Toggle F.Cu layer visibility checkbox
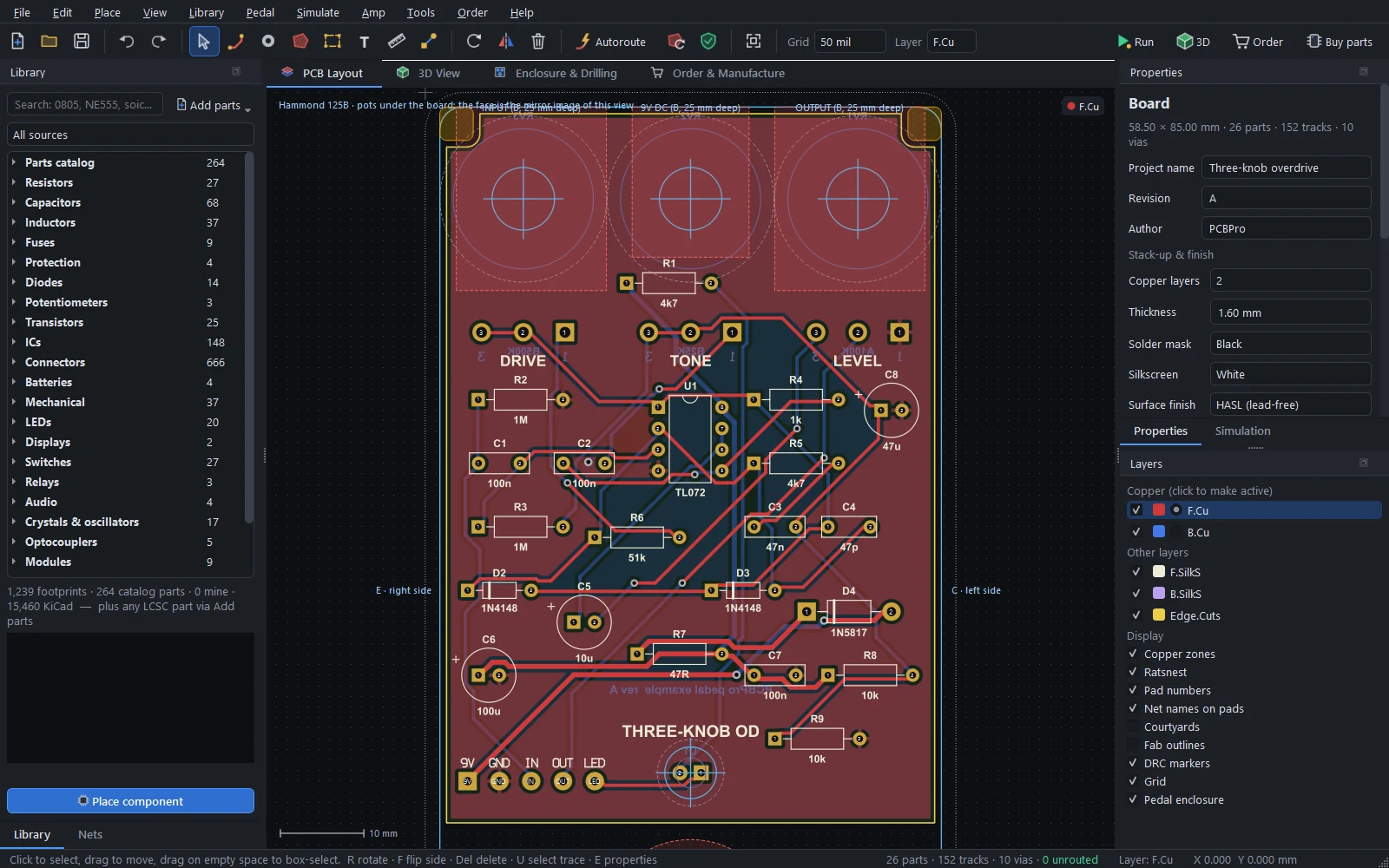Screen dimensions: 1389x868 [x=1136, y=510]
